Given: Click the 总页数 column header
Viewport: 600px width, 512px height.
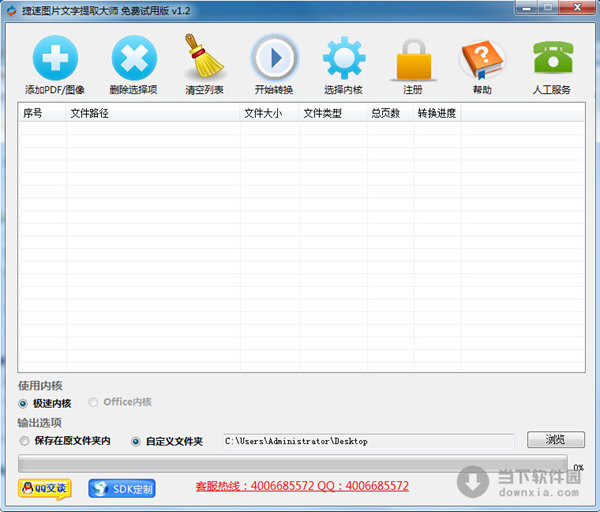Looking at the screenshot, I should click(x=390, y=113).
